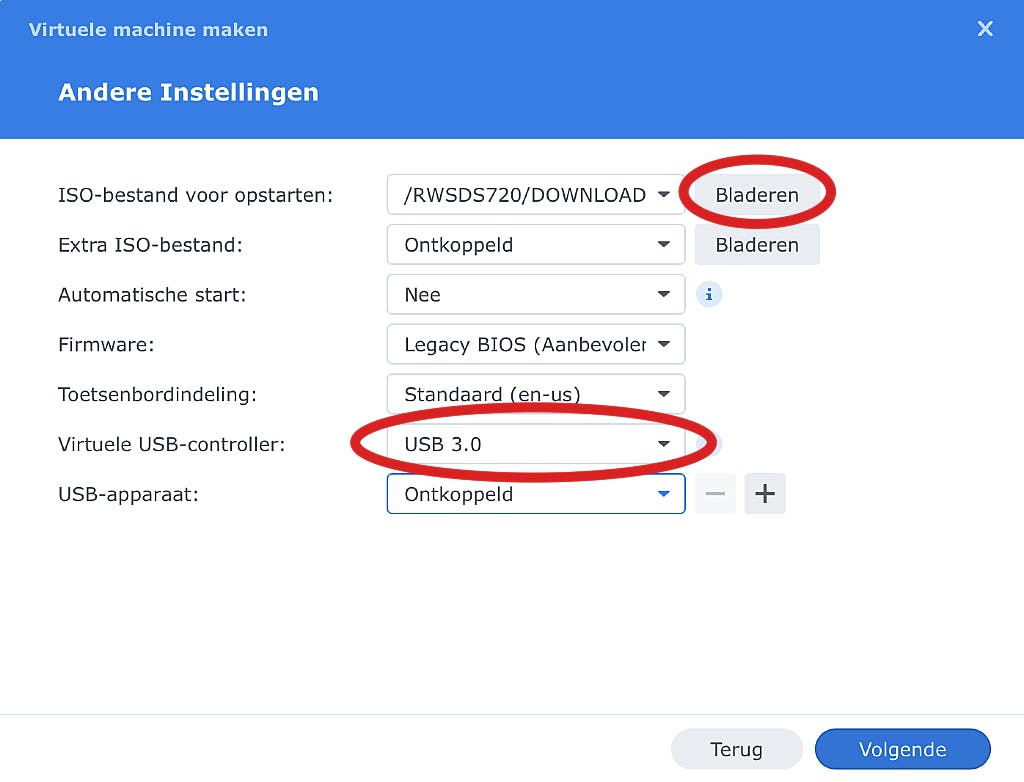Click the Toetsenbordindeling field label
The image size is (1024, 782).
coord(157,394)
